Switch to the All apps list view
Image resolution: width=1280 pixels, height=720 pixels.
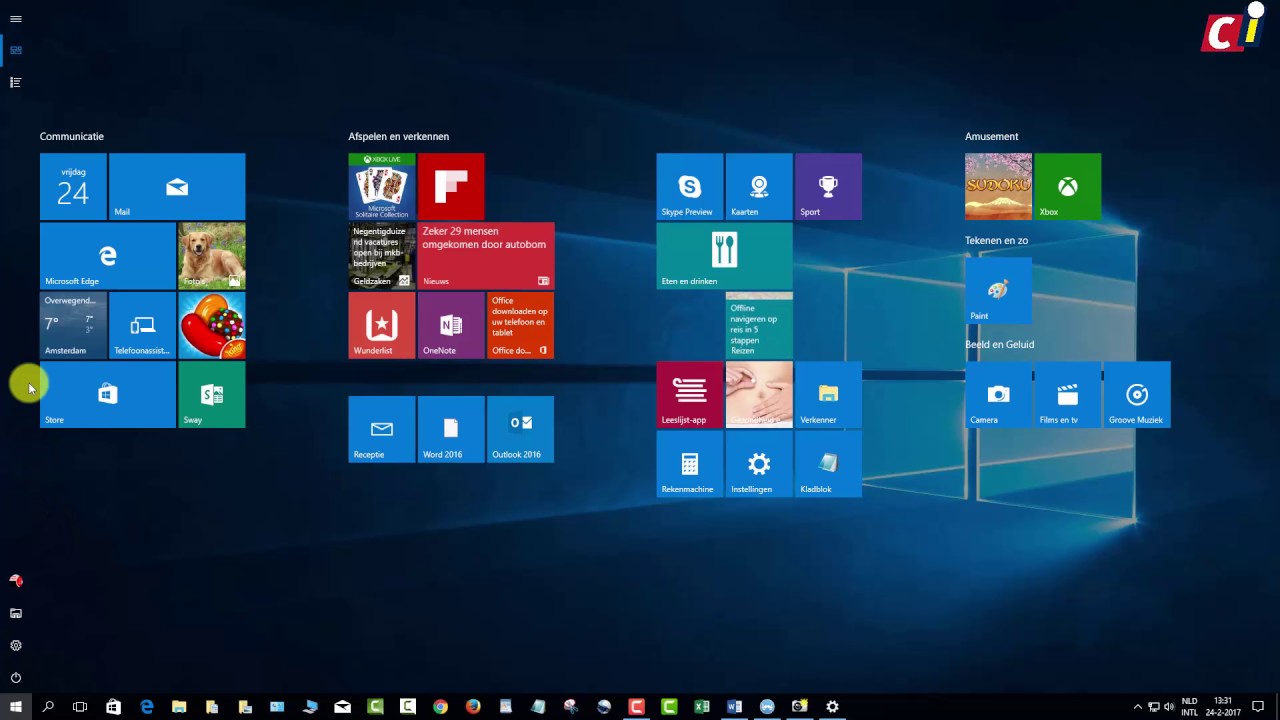pos(16,82)
